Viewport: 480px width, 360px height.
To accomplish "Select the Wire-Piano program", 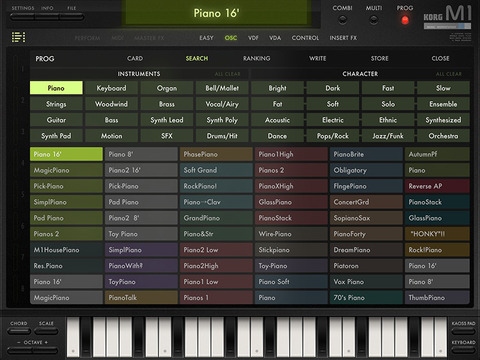I will tap(291, 234).
